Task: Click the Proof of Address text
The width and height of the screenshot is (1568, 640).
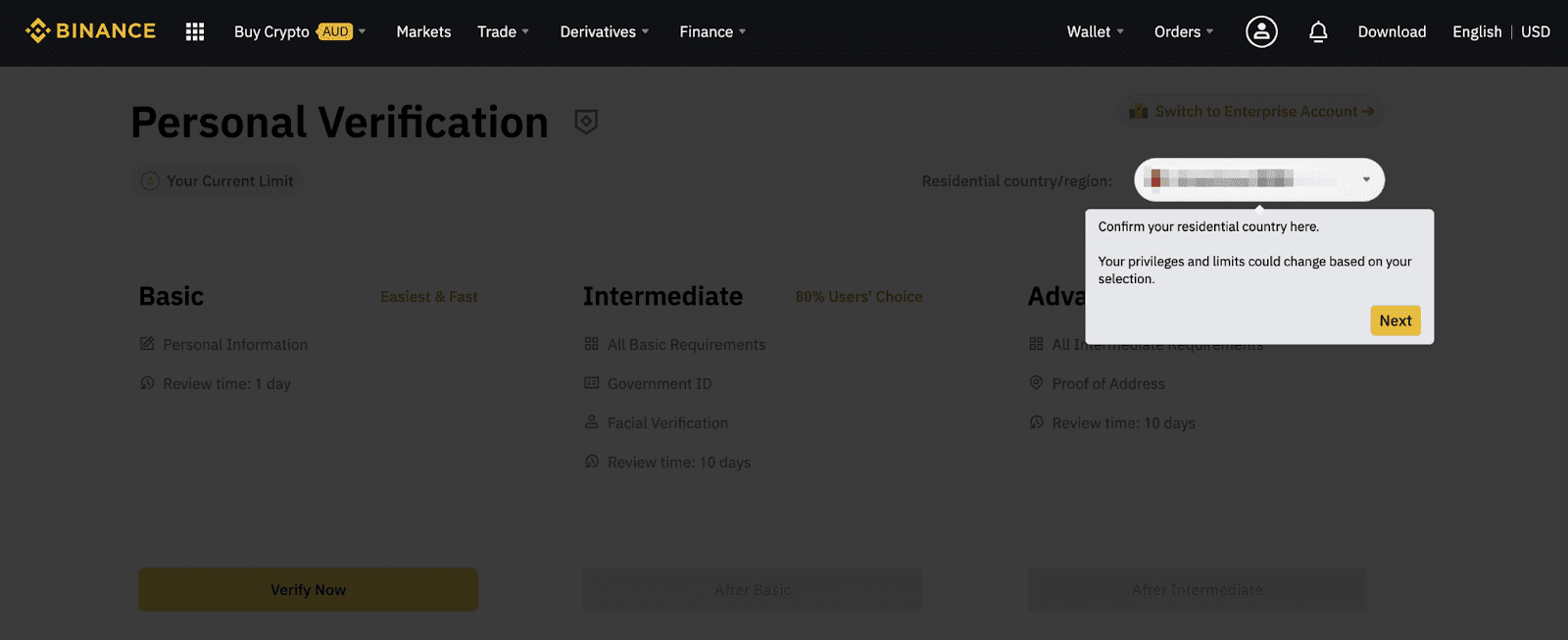Action: click(x=1108, y=384)
